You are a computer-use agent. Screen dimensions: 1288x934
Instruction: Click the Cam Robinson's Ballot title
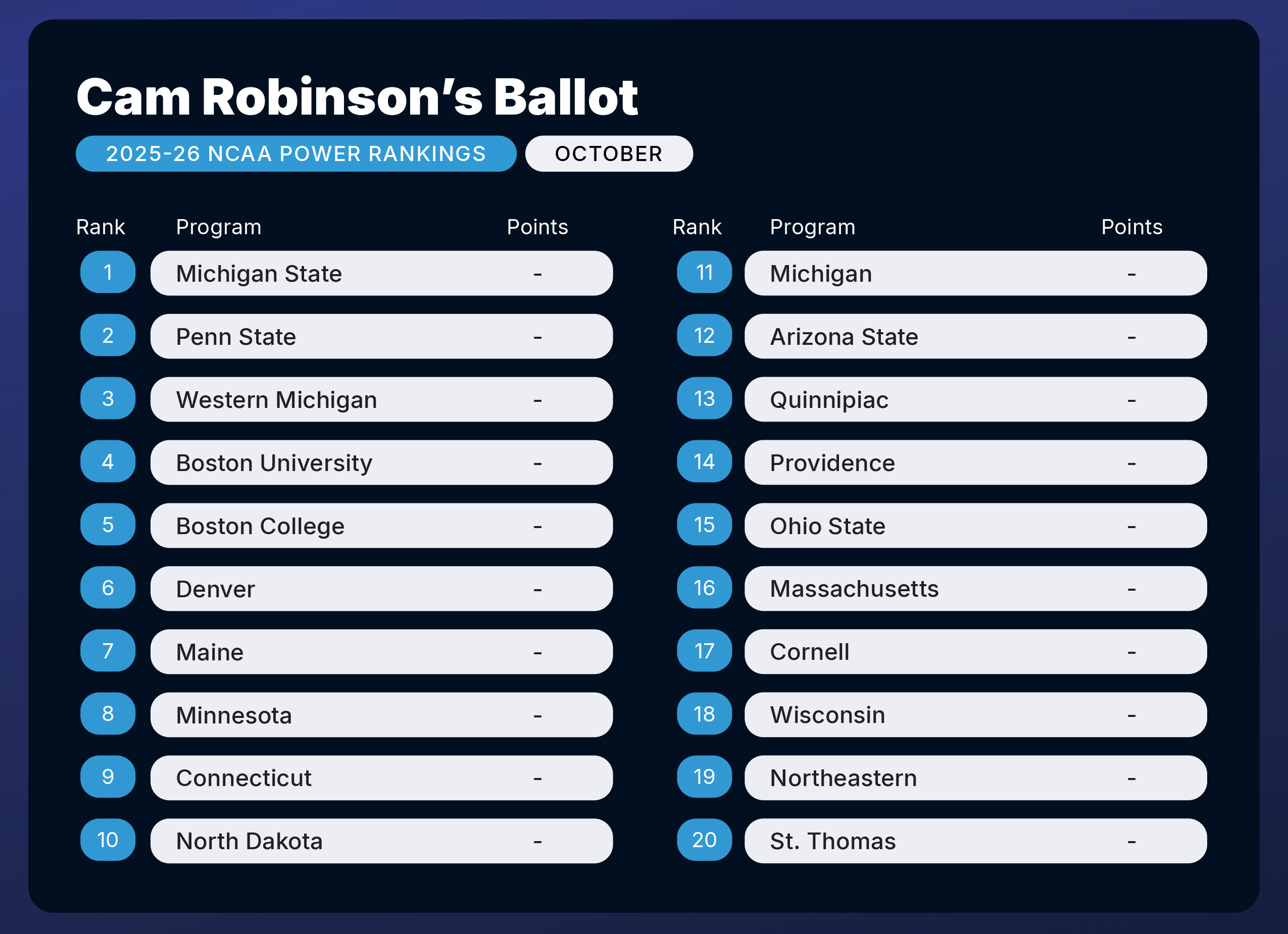tap(357, 97)
